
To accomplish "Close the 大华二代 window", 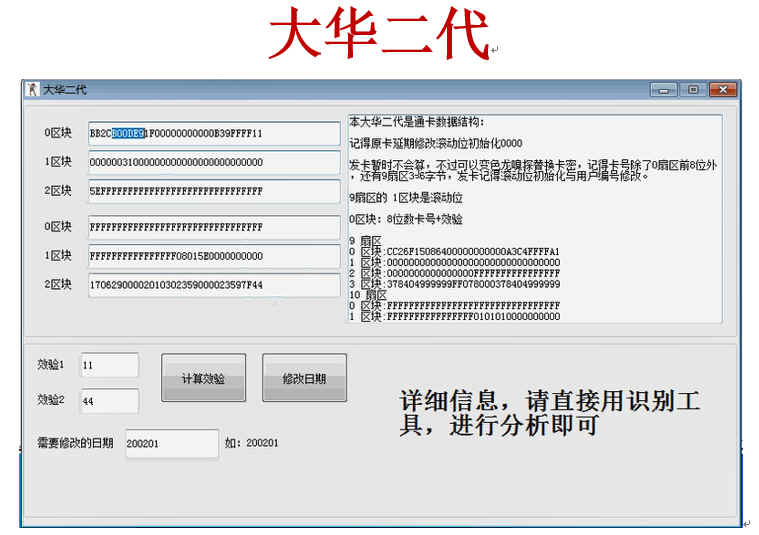I will pos(721,90).
